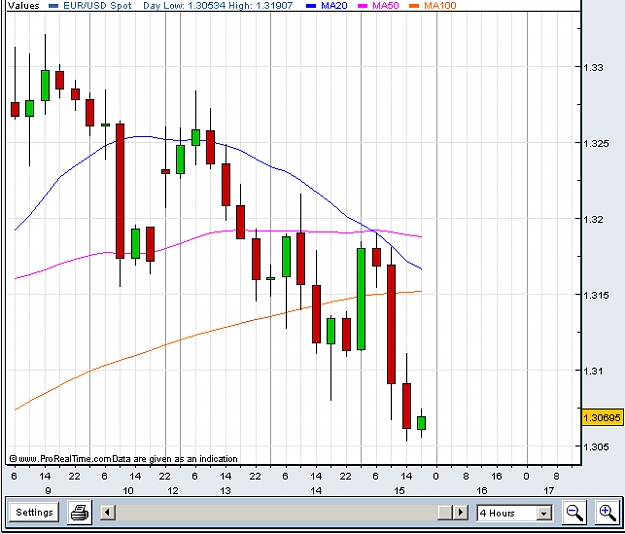
Task: Click the date label 13 on time axis
Action: pos(225,491)
